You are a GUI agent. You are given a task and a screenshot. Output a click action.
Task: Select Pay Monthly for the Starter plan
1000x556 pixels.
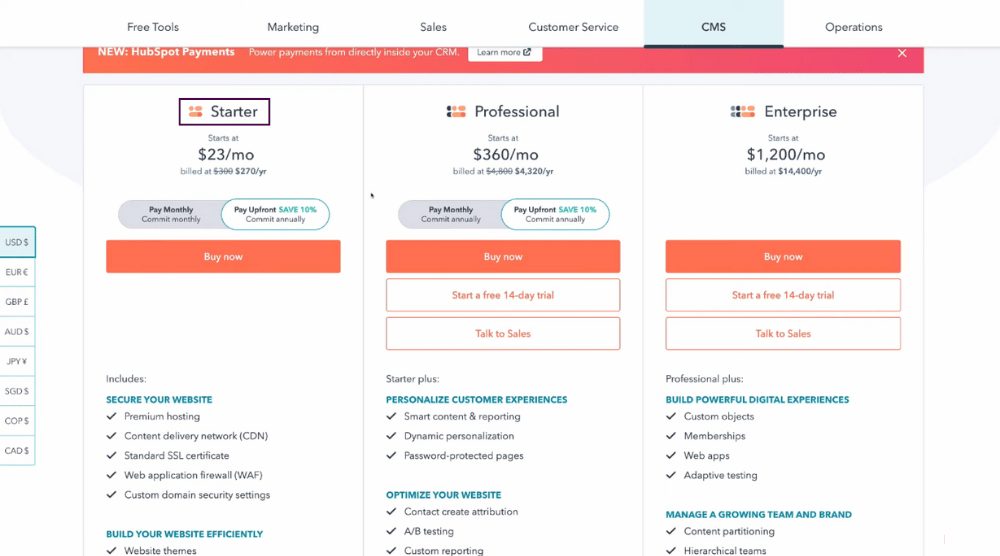pos(171,214)
